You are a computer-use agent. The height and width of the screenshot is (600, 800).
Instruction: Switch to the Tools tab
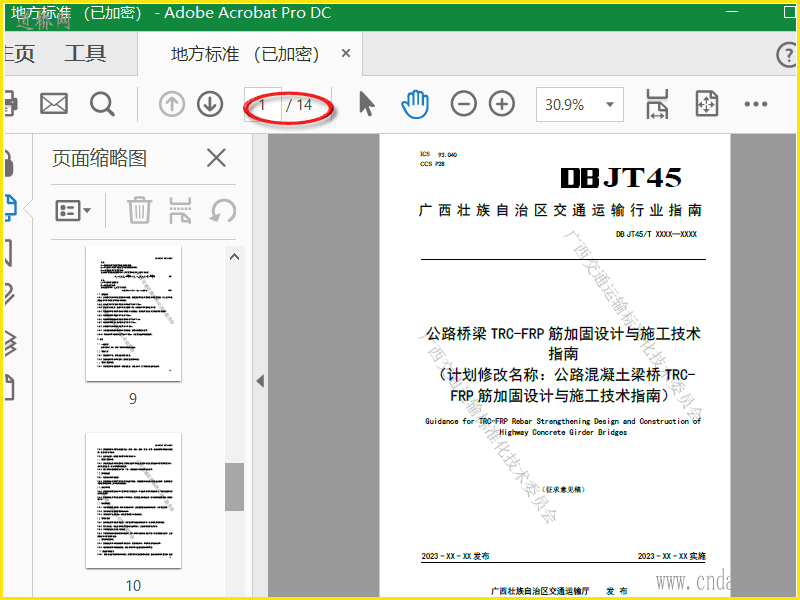85,54
